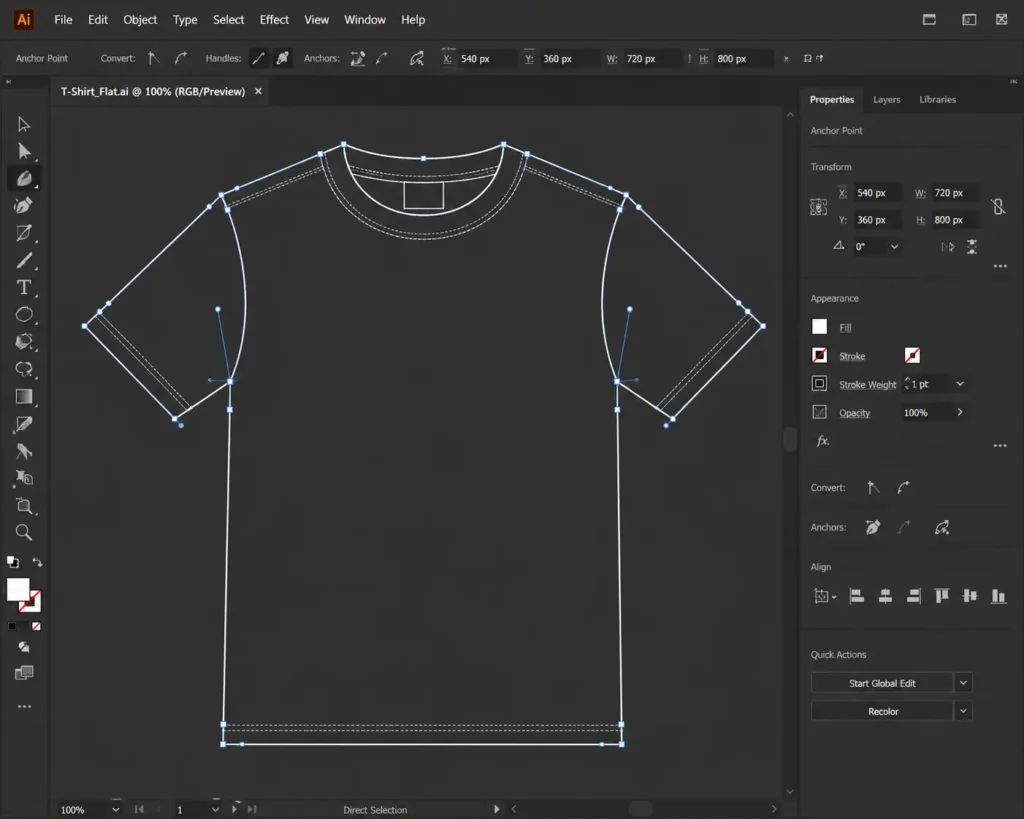Open the File menu
This screenshot has width=1024, height=819.
[63, 20]
